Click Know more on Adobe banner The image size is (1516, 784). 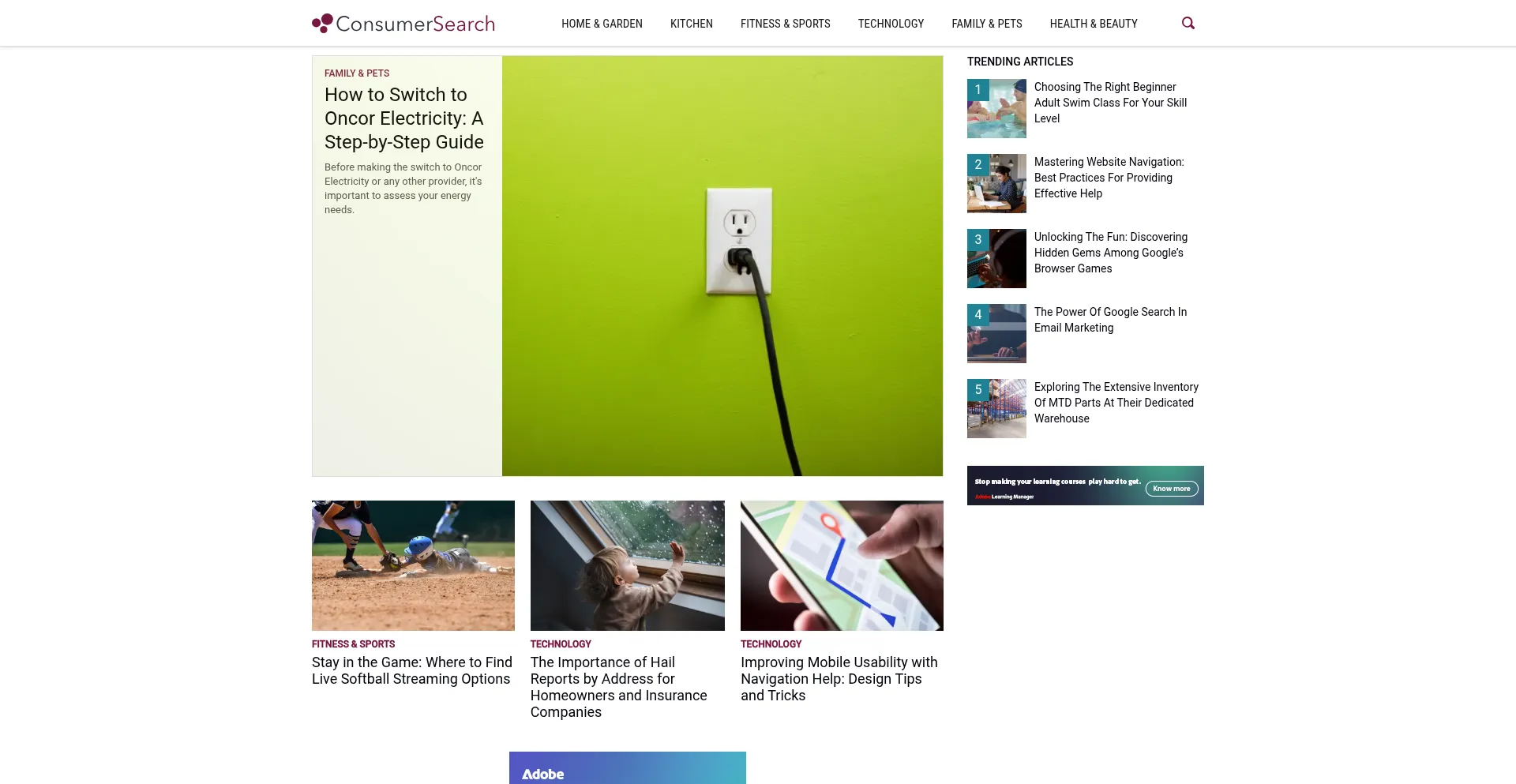1172,489
